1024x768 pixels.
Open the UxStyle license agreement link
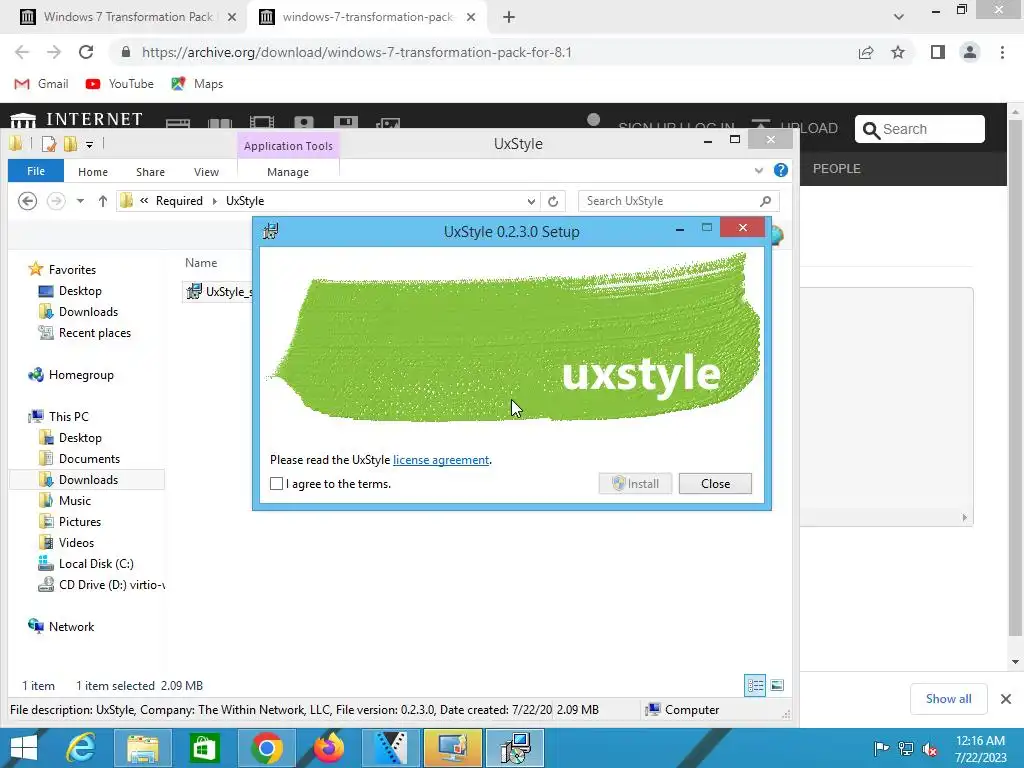441,460
